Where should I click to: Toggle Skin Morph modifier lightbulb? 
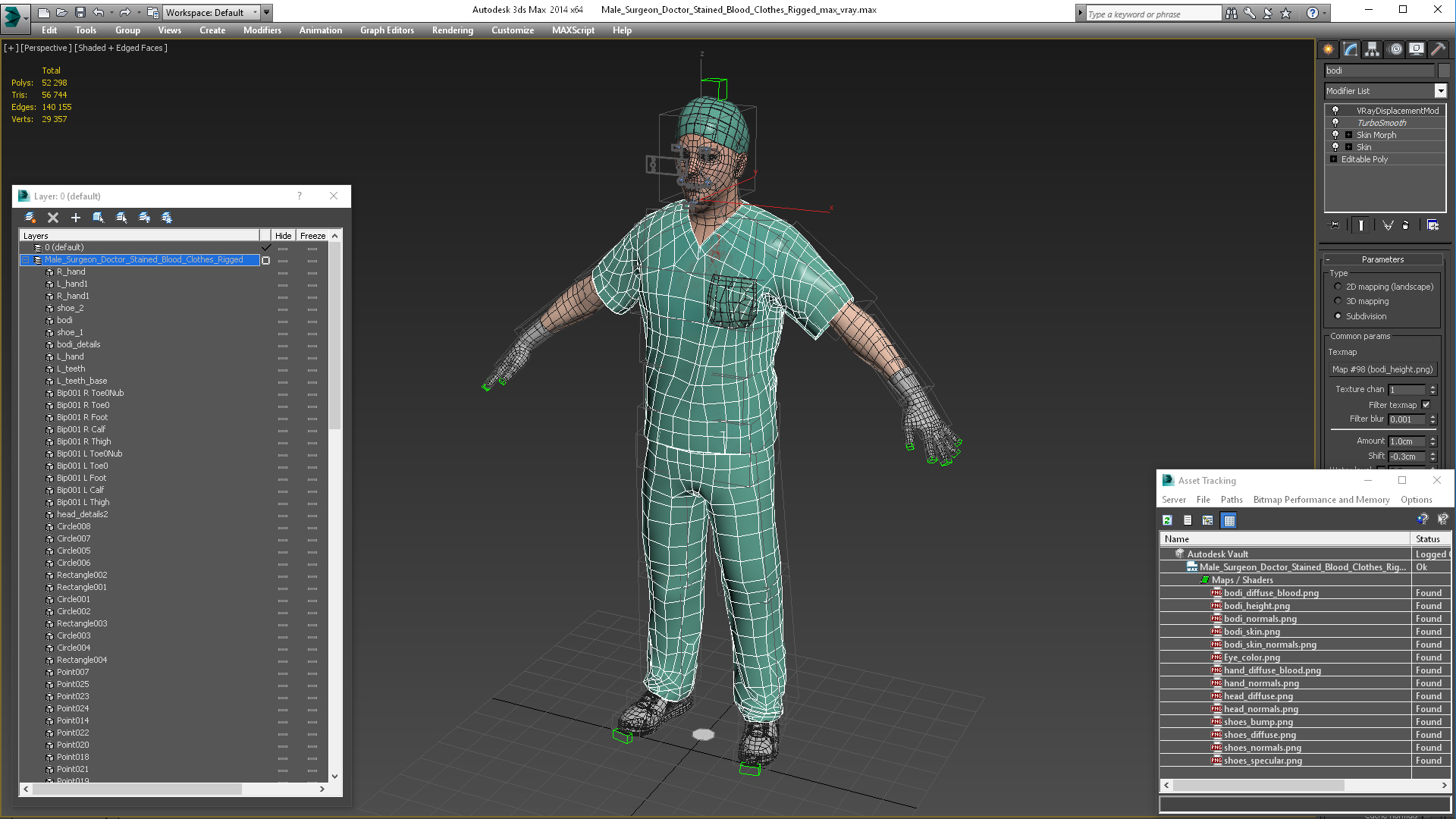1335,135
